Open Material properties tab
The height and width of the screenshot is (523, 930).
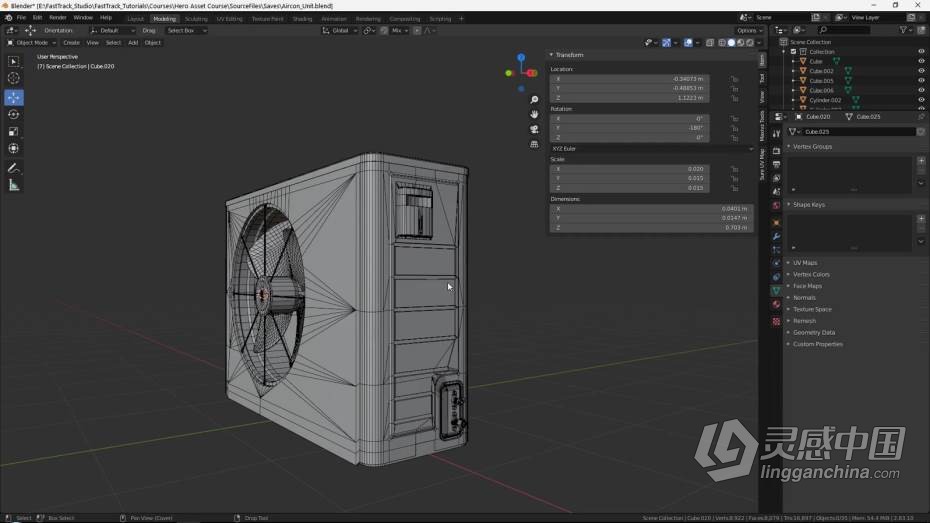776,304
